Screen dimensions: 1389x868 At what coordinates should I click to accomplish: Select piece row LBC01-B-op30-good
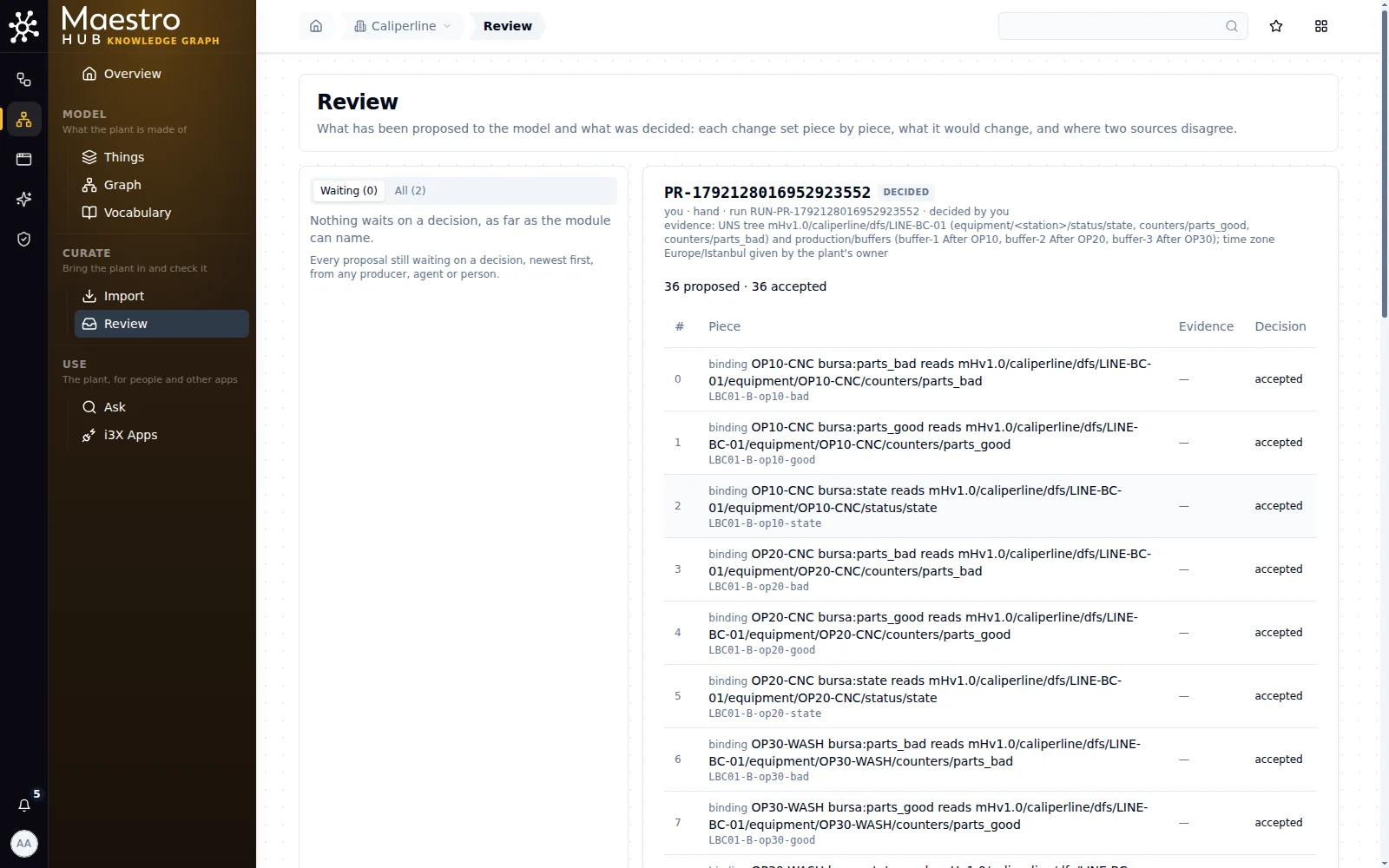click(x=990, y=823)
